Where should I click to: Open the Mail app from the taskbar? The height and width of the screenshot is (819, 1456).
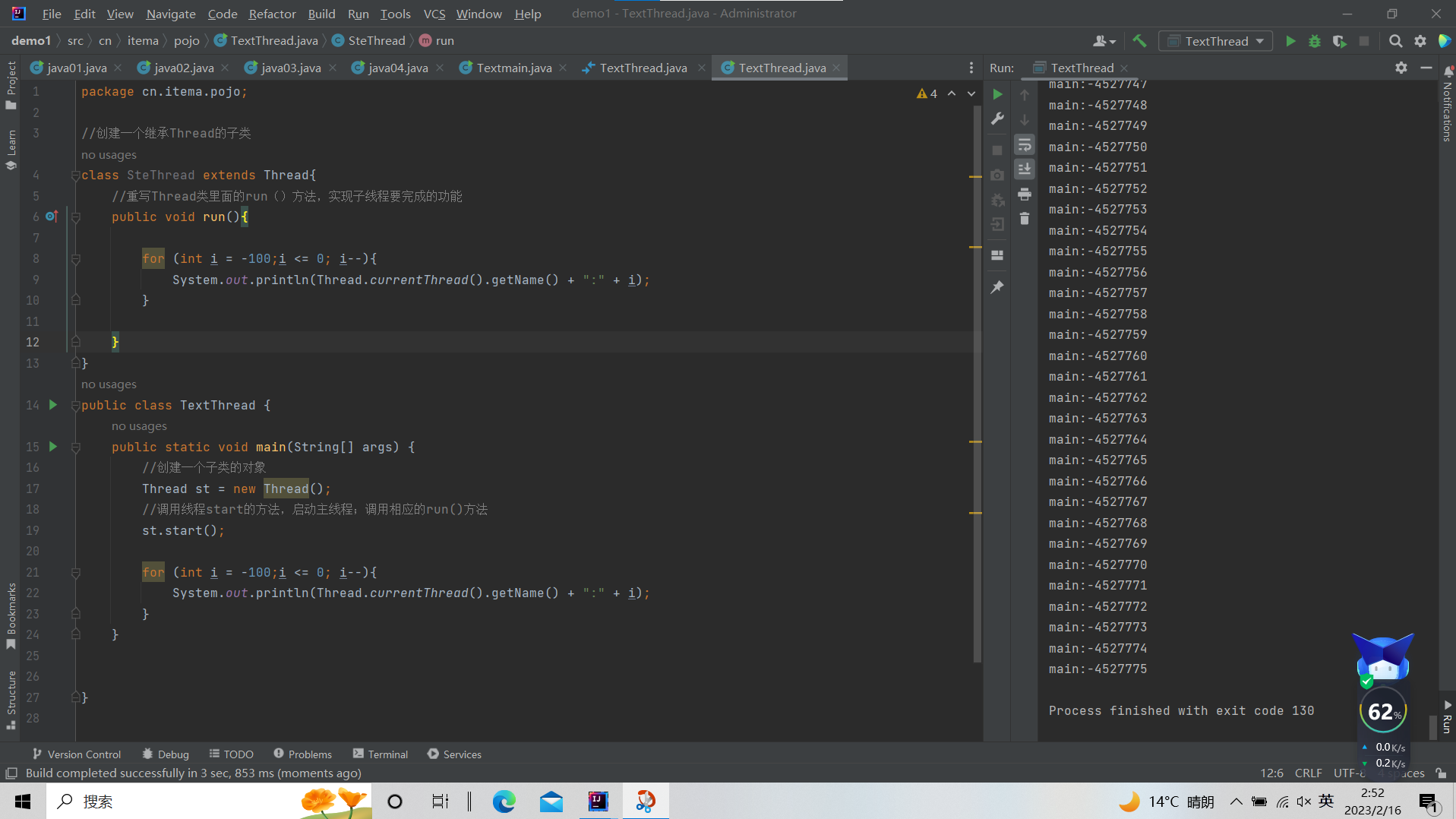(x=551, y=802)
